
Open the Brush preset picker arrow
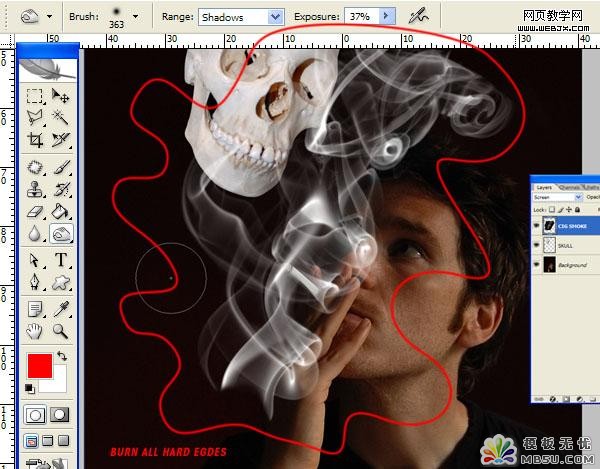135,16
